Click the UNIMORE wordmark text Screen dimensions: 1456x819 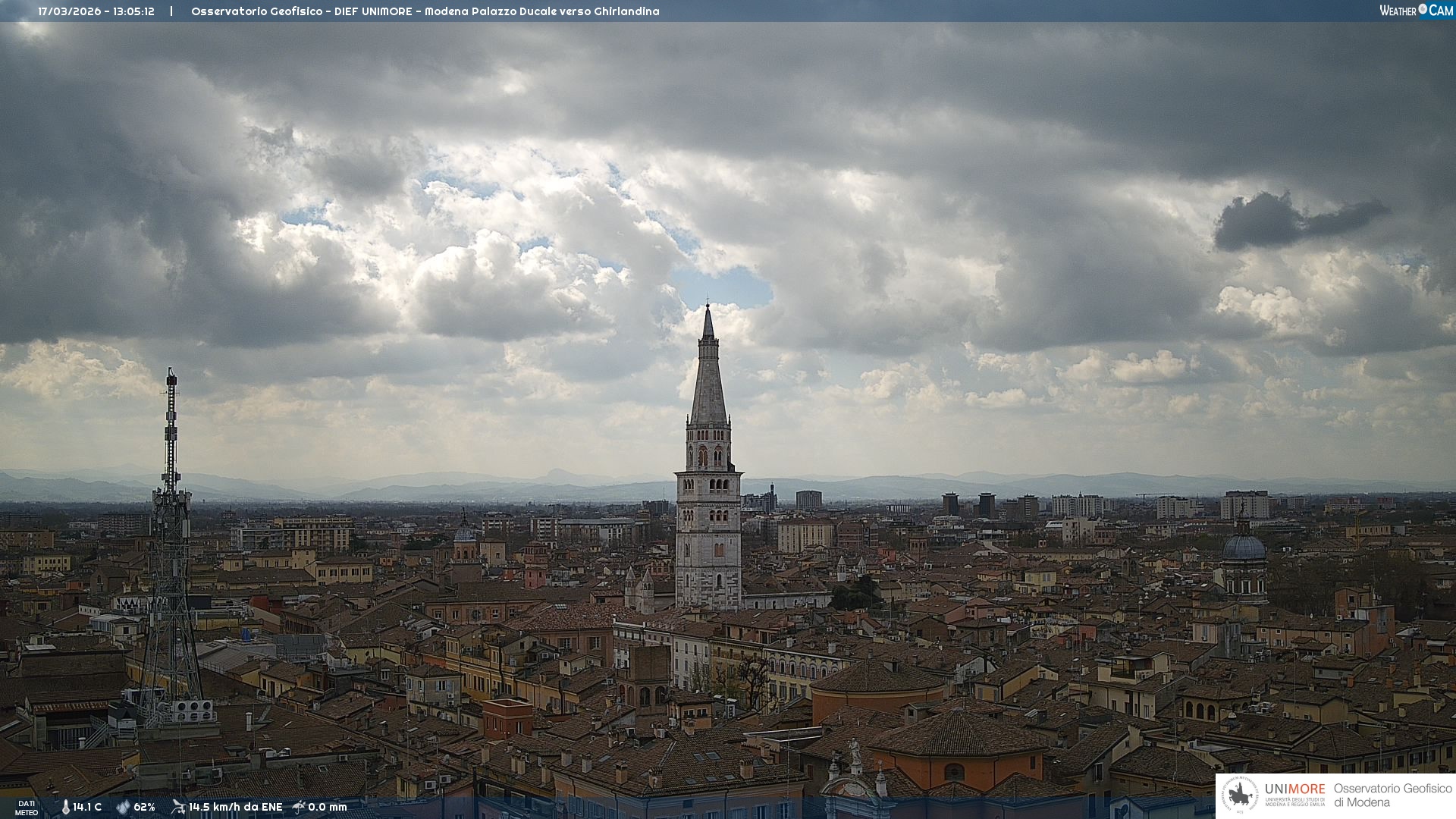tap(1294, 789)
